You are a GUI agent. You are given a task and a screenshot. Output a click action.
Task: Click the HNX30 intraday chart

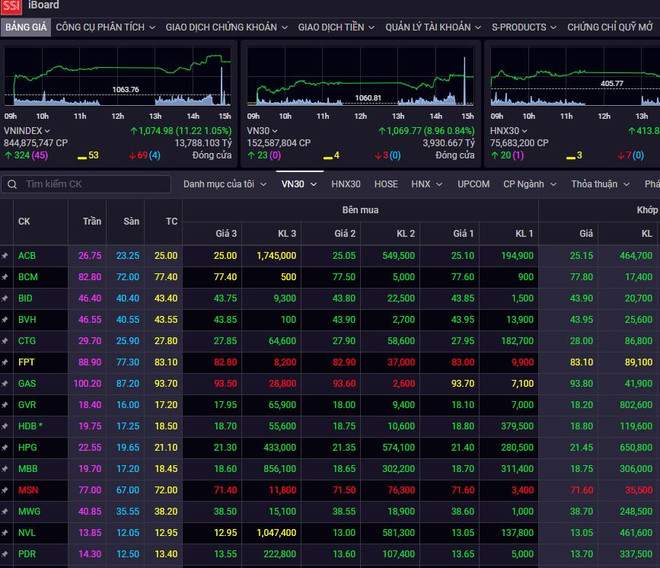[x=575, y=77]
